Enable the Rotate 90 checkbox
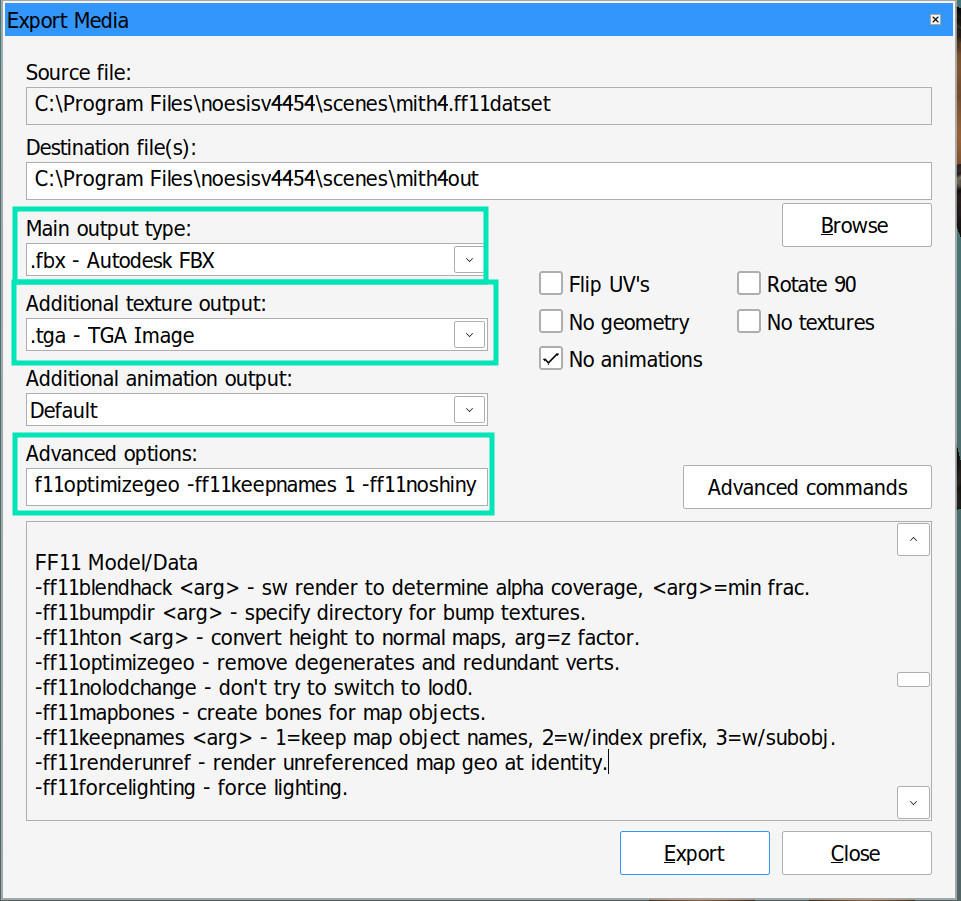Image resolution: width=961 pixels, height=901 pixels. point(748,284)
